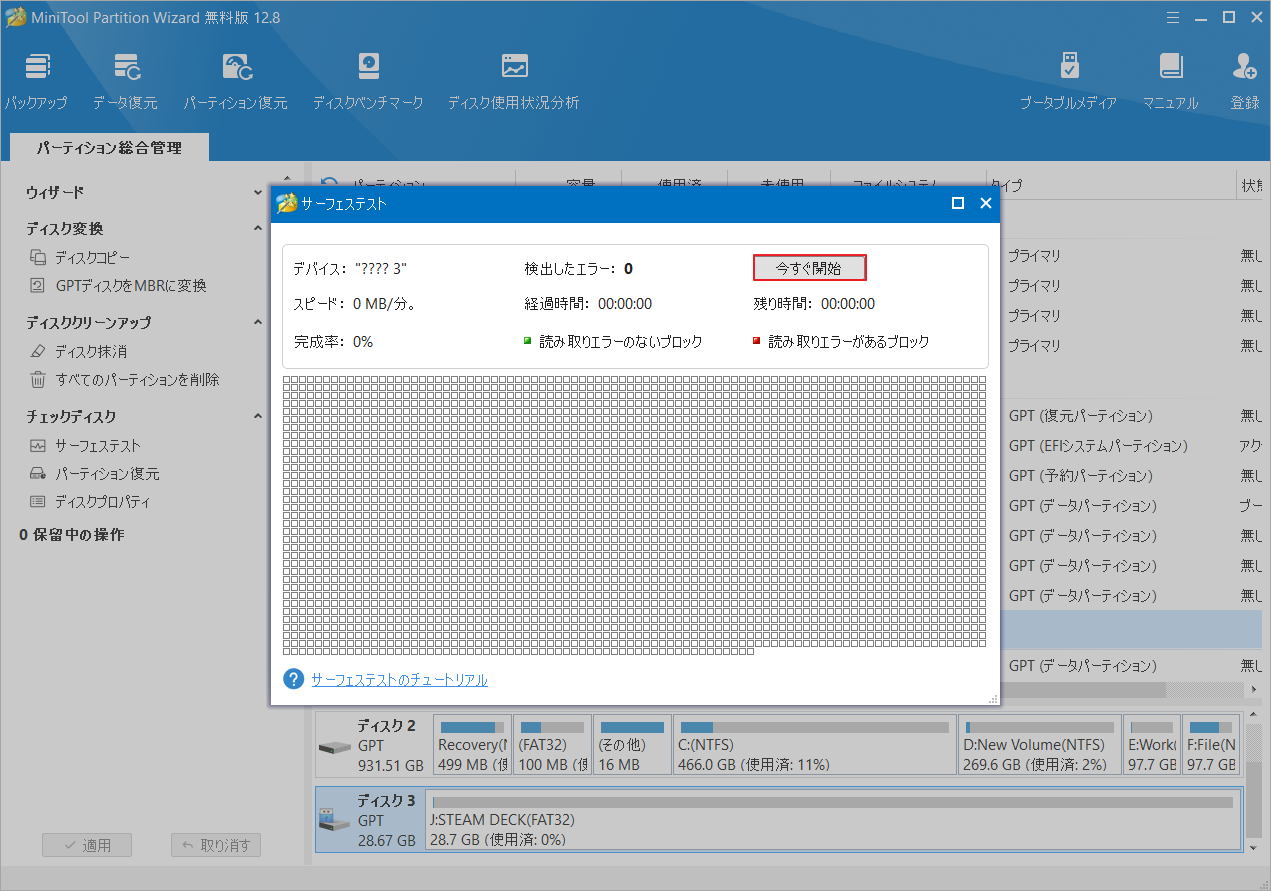Select the (その他) 16 MB partition block
This screenshot has width=1271, height=891.
631,745
